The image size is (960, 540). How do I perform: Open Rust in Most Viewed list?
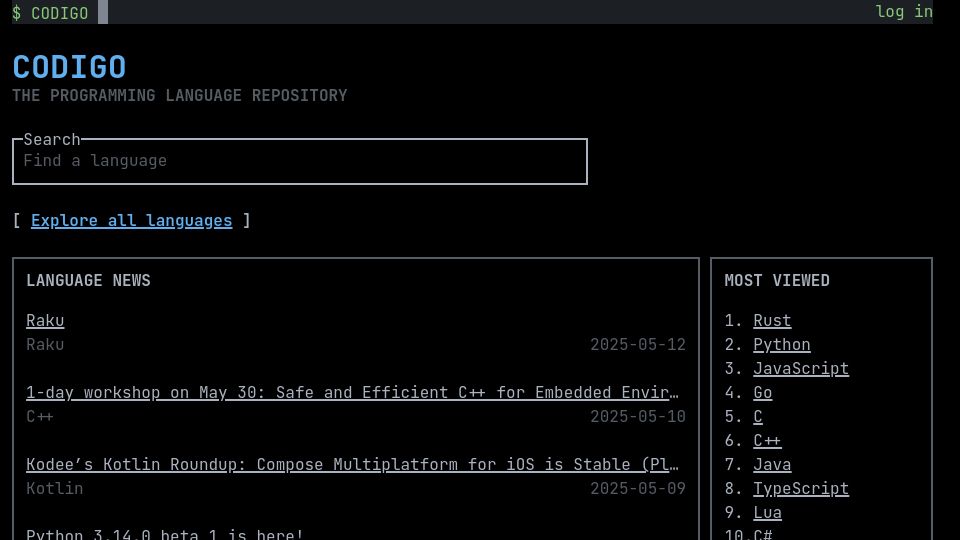[772, 320]
